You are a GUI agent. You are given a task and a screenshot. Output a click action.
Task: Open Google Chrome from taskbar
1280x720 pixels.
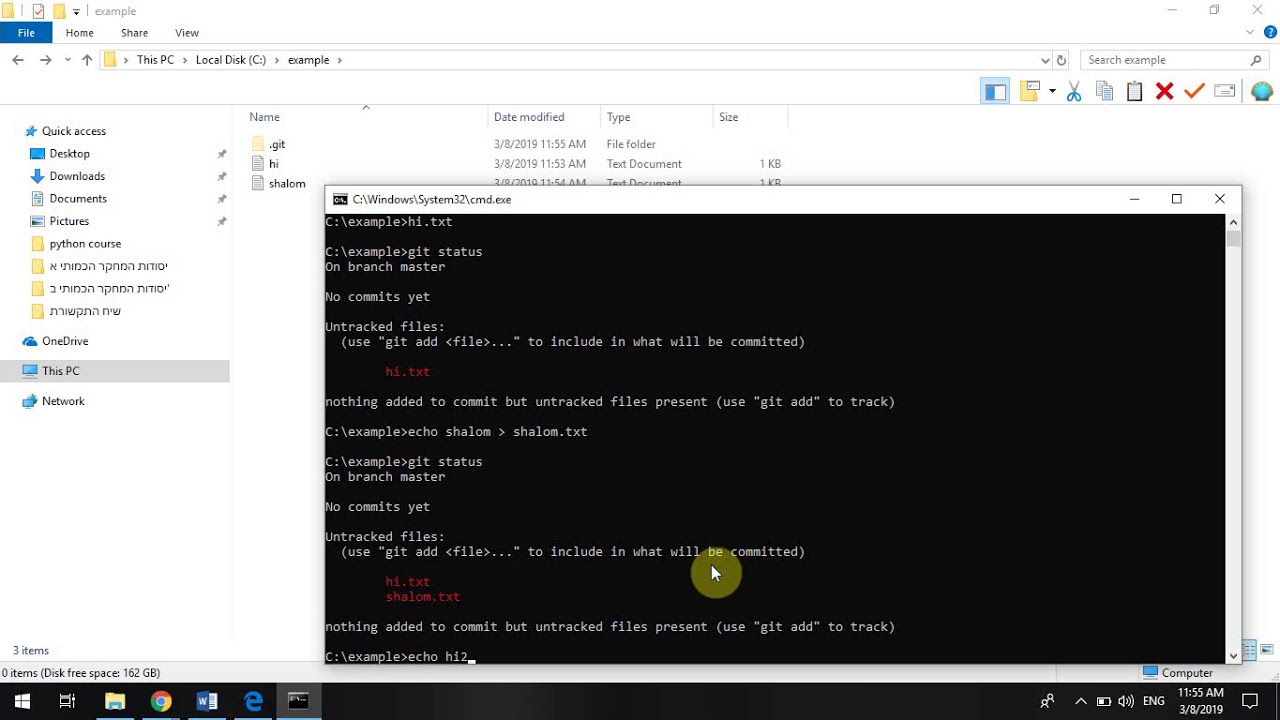(x=161, y=701)
